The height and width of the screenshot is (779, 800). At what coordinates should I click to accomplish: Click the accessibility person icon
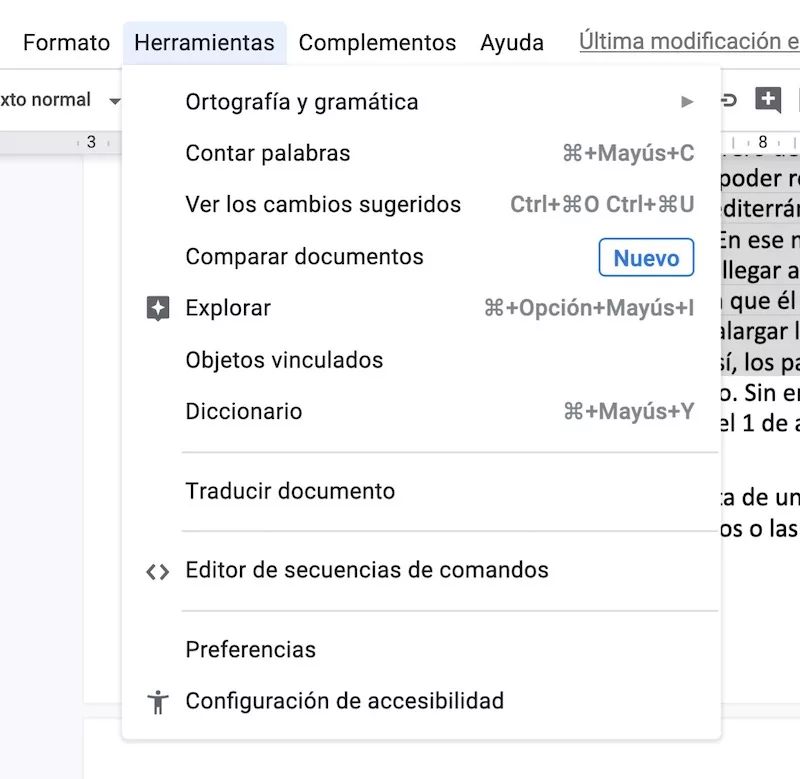pos(157,702)
